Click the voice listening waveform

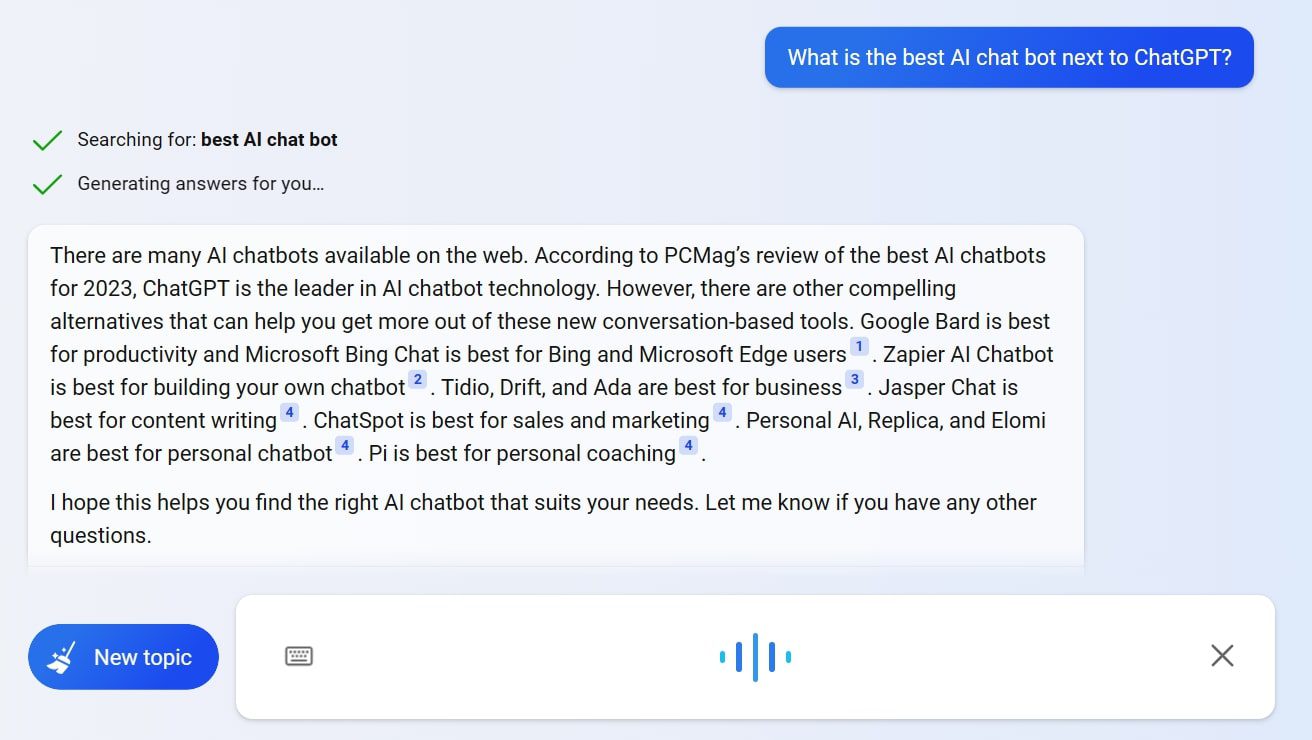tap(755, 656)
